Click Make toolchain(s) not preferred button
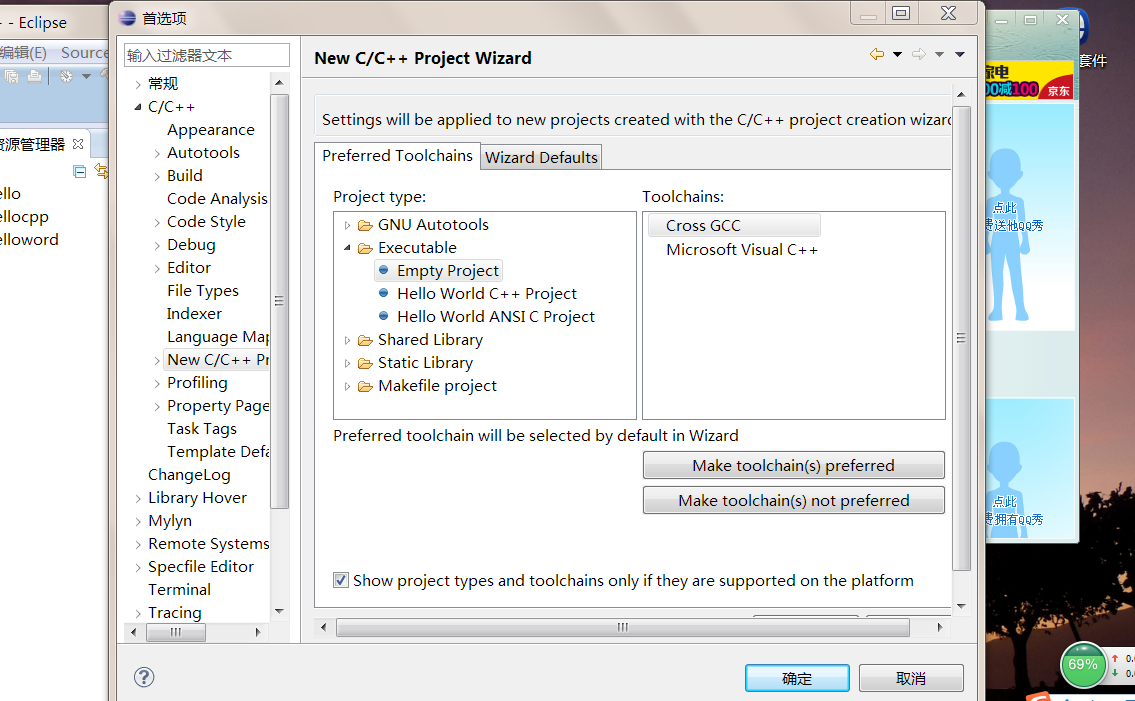The width and height of the screenshot is (1135, 701). coord(793,500)
